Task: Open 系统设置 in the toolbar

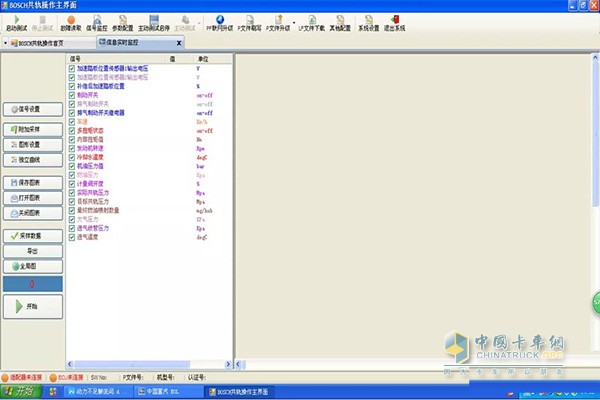Action: coord(368,23)
